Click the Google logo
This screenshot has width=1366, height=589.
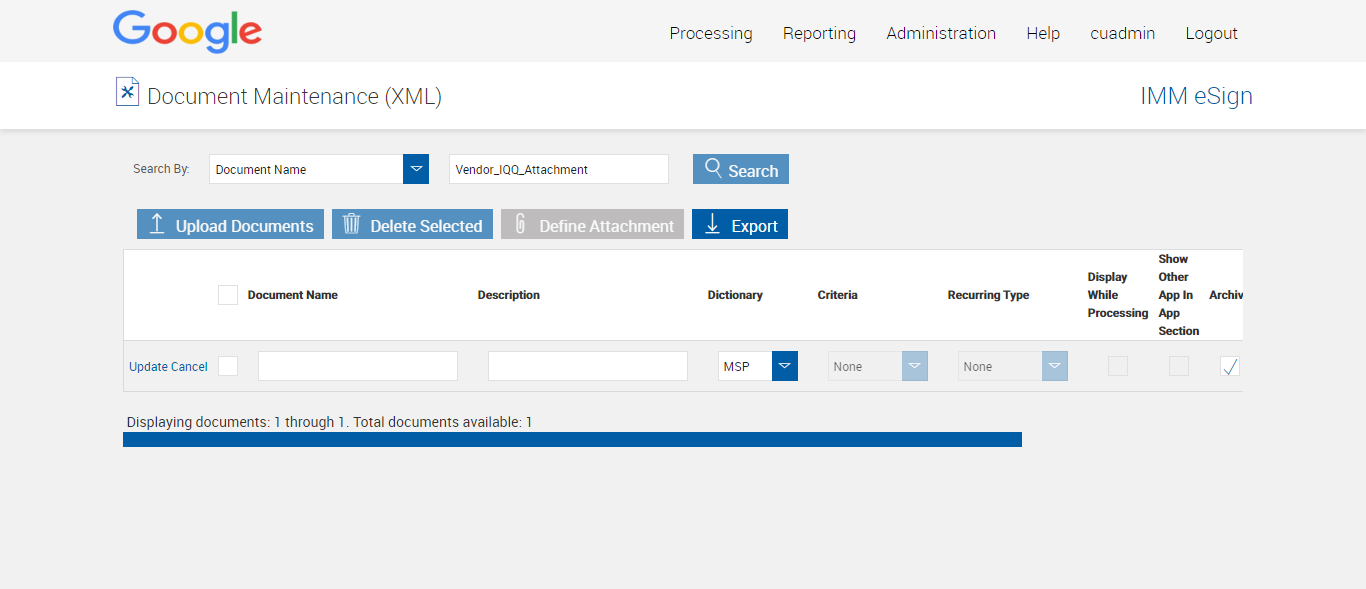pyautogui.click(x=187, y=32)
